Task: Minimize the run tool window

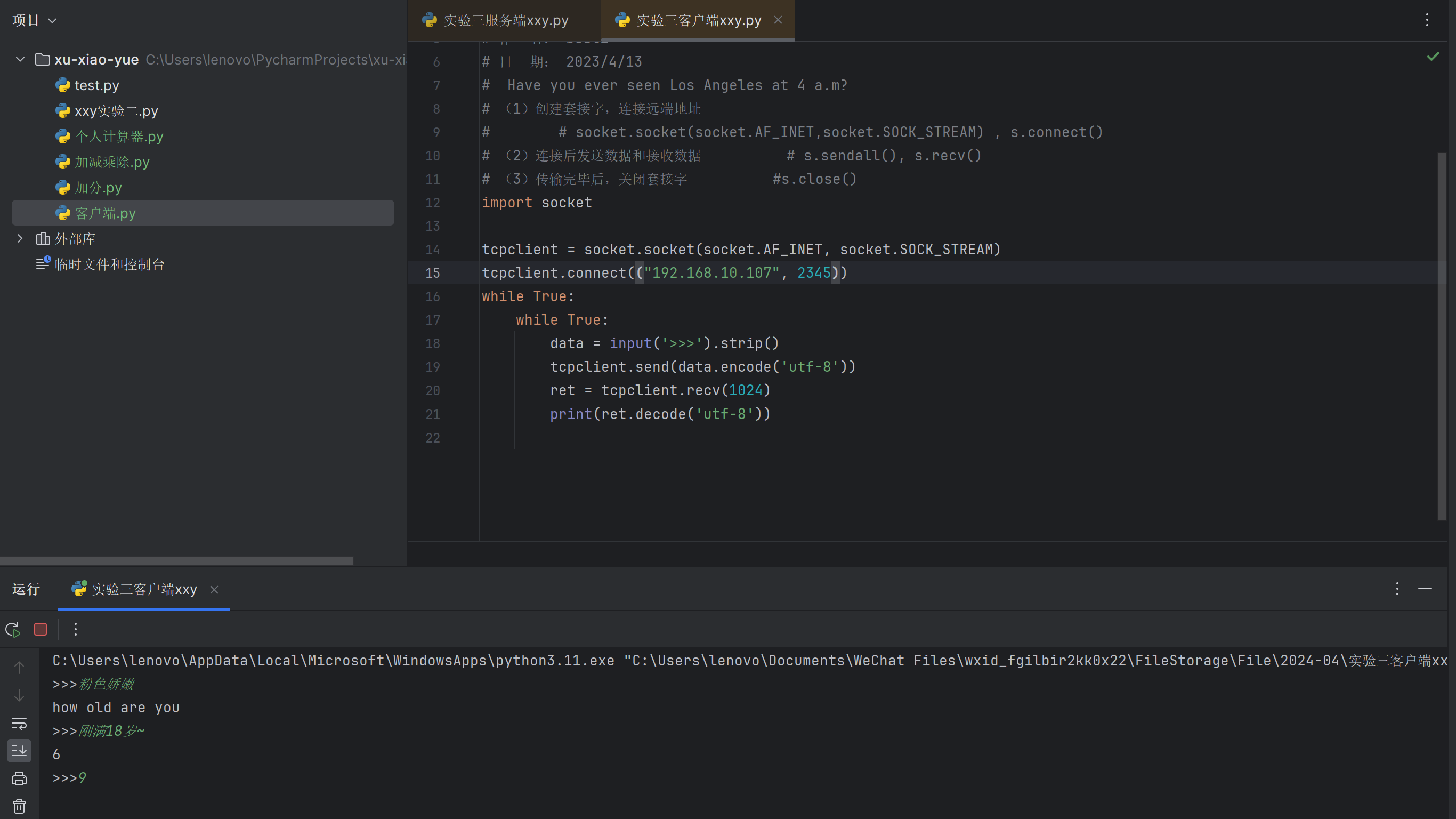Action: coord(1425,589)
